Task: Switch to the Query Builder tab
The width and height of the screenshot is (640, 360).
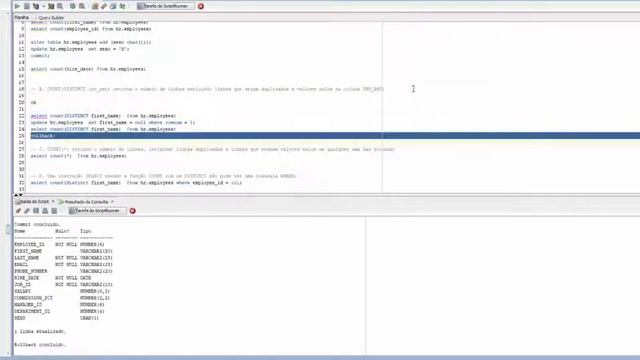Action: pyautogui.click(x=51, y=18)
